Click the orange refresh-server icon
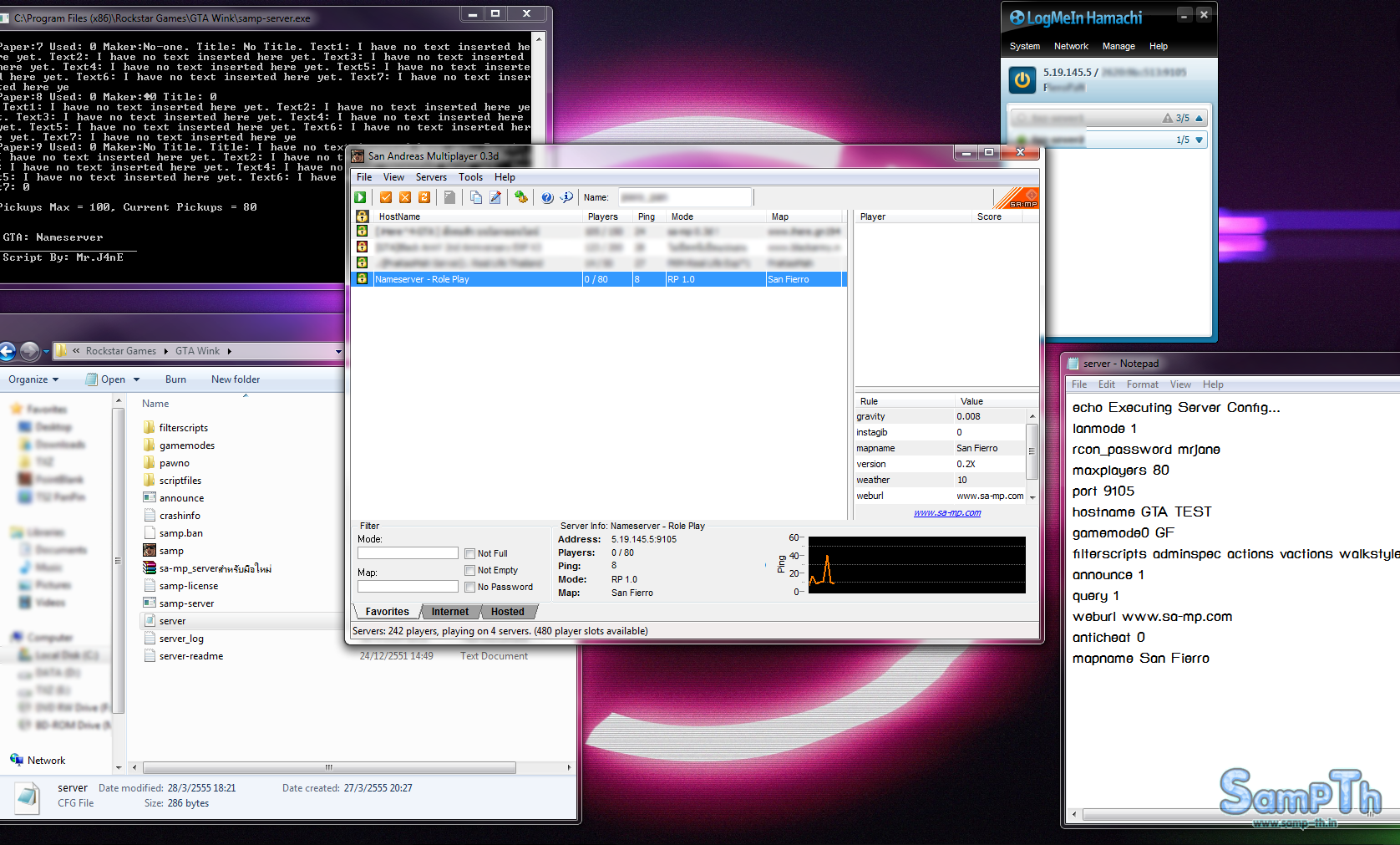The height and width of the screenshot is (845, 1400). coord(424,197)
